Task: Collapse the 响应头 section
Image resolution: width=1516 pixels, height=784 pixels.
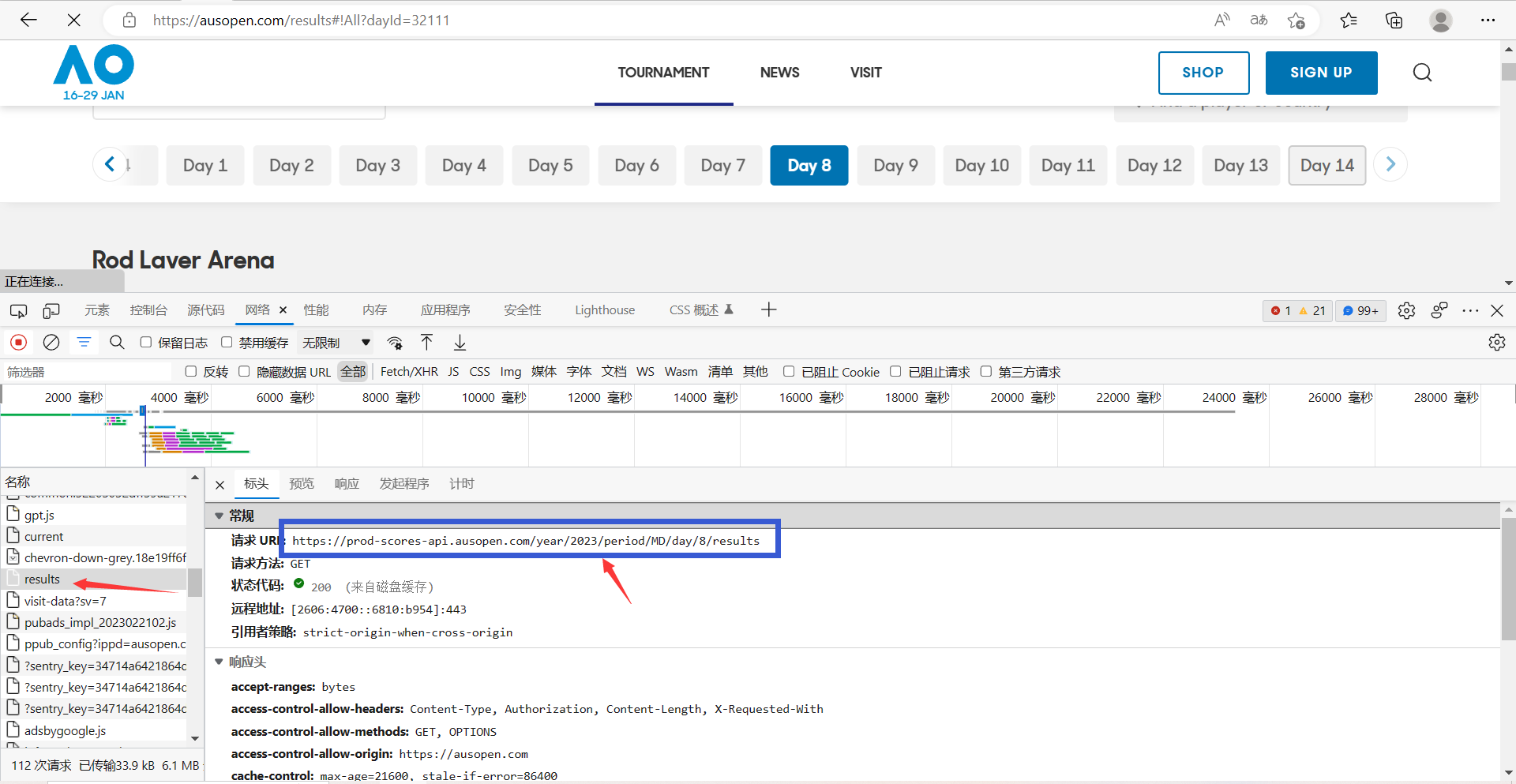Action: click(220, 662)
